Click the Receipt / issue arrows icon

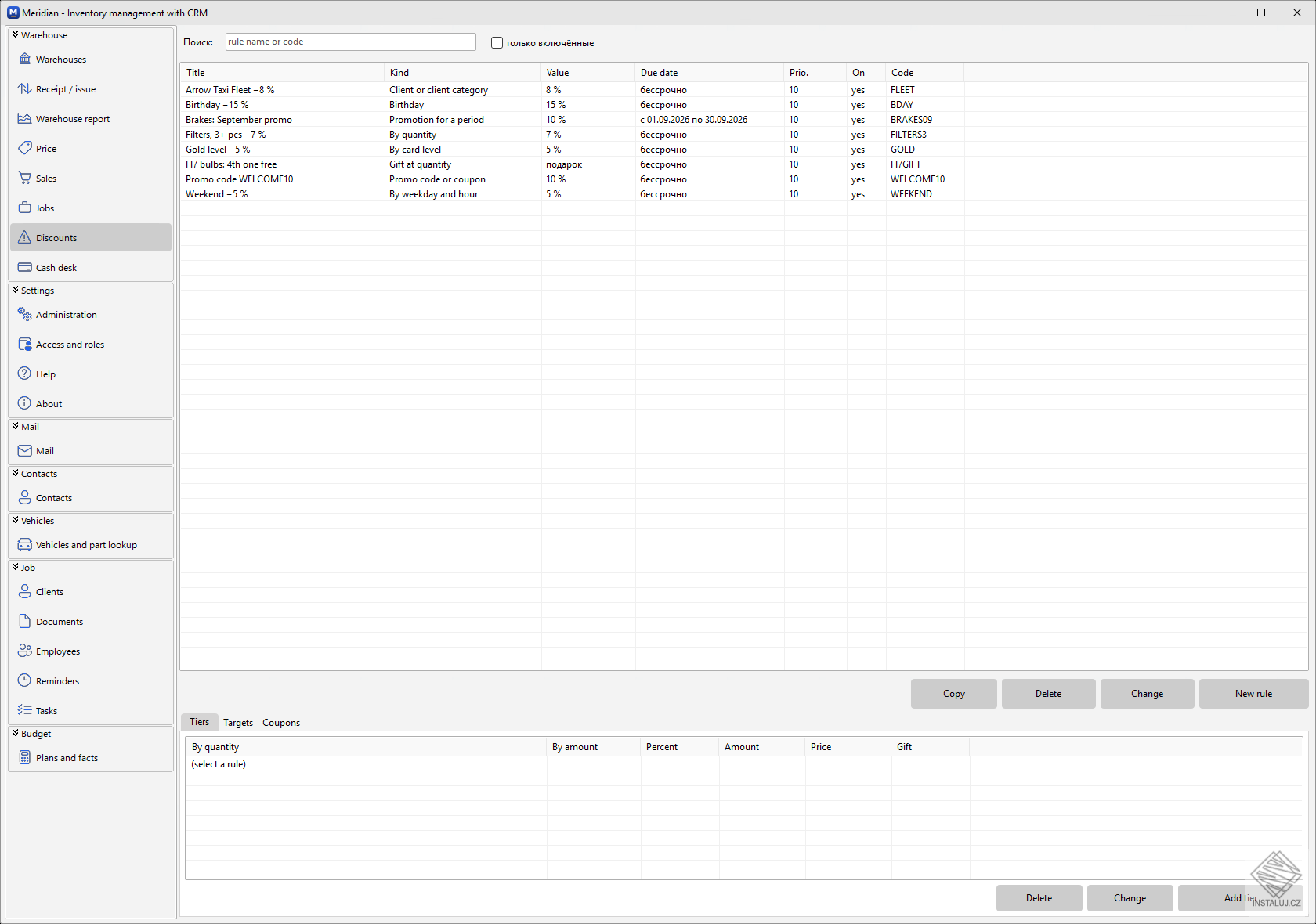[x=25, y=89]
